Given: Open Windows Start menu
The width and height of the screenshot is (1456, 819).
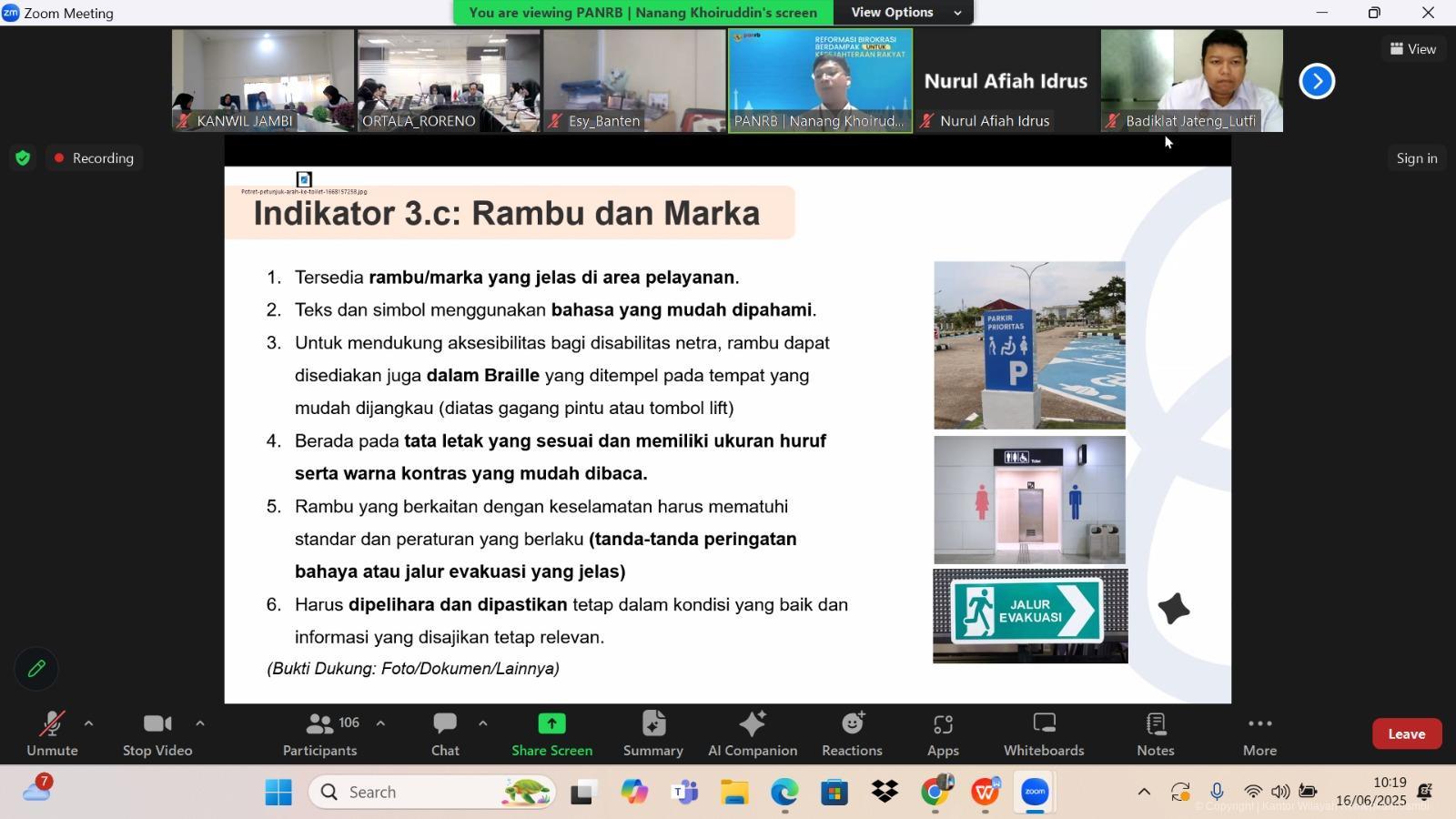Looking at the screenshot, I should click(x=278, y=793).
